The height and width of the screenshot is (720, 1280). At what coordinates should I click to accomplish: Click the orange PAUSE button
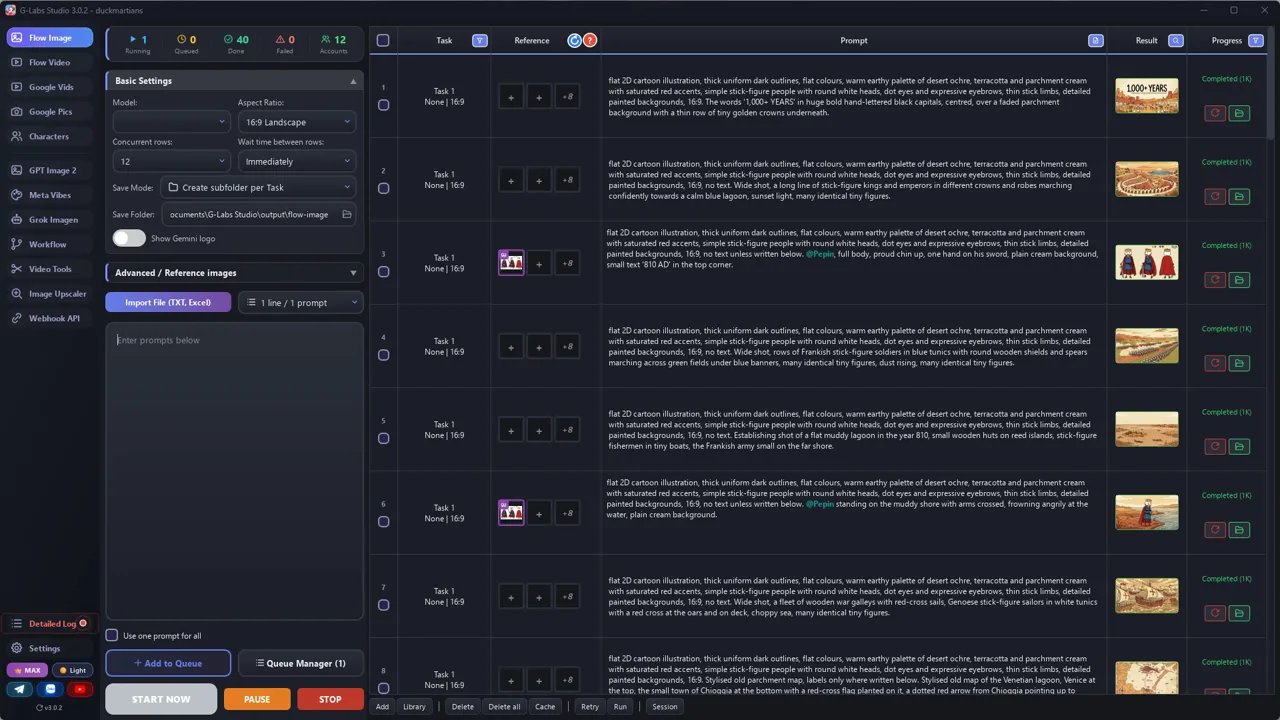click(257, 699)
